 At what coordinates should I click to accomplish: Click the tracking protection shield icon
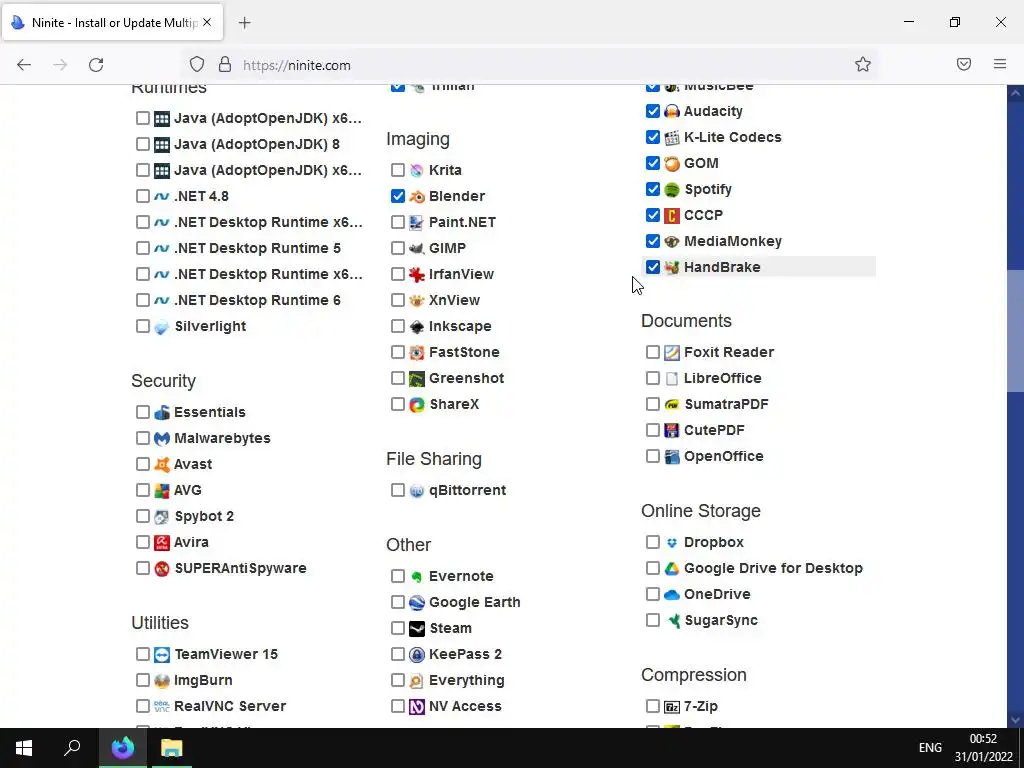point(197,65)
